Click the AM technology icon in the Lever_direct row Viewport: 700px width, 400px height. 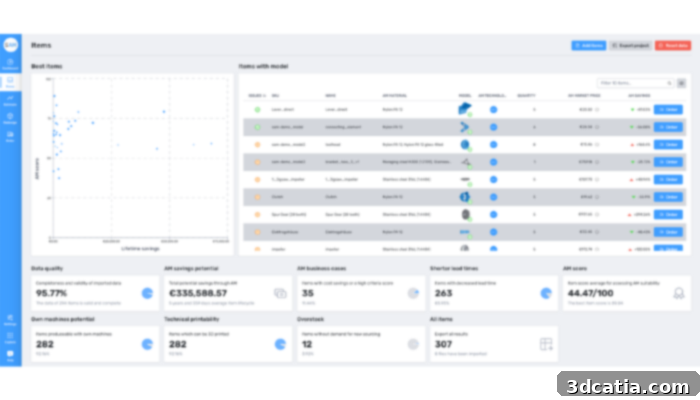click(x=493, y=109)
